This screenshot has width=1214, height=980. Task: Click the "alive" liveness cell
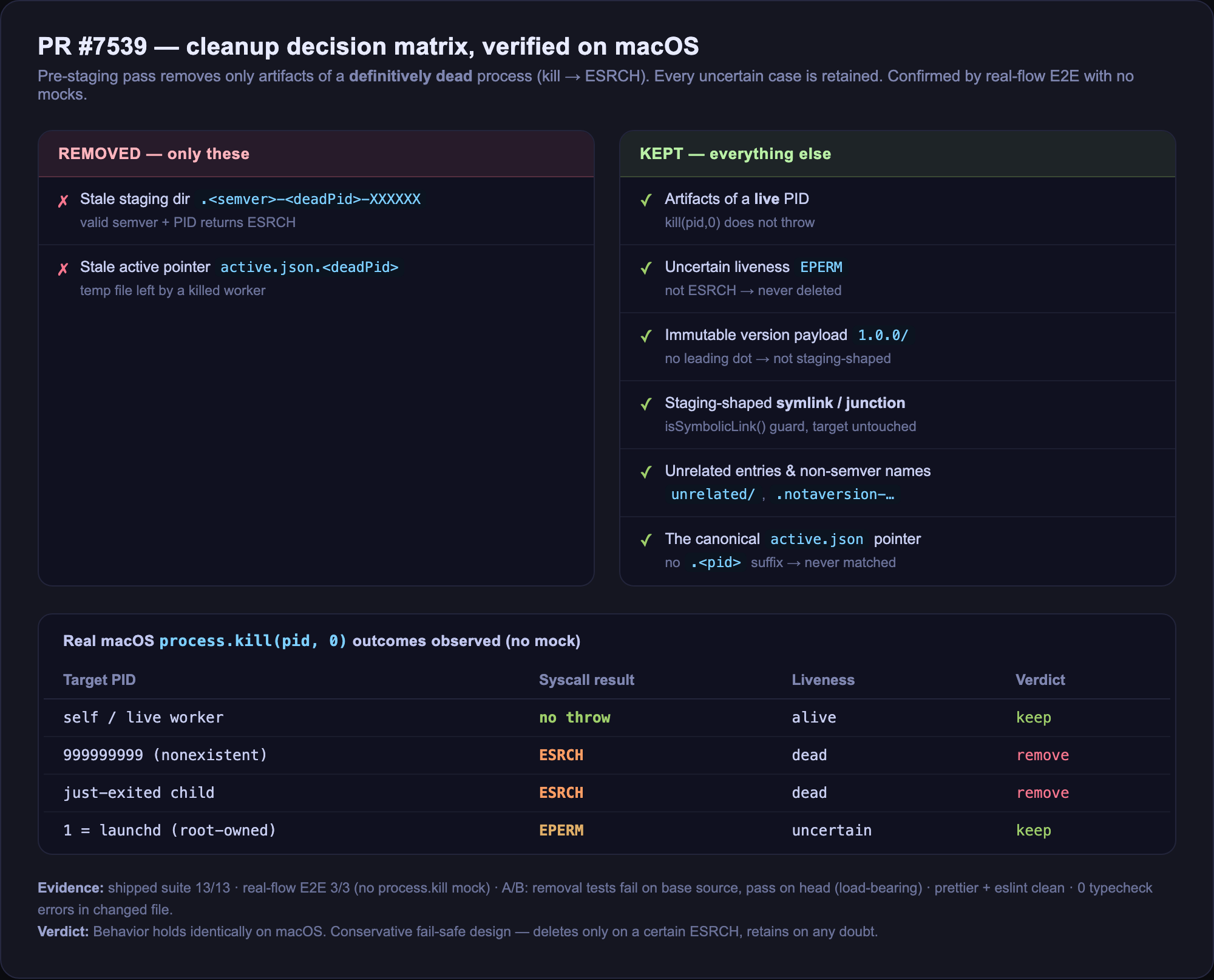(814, 718)
